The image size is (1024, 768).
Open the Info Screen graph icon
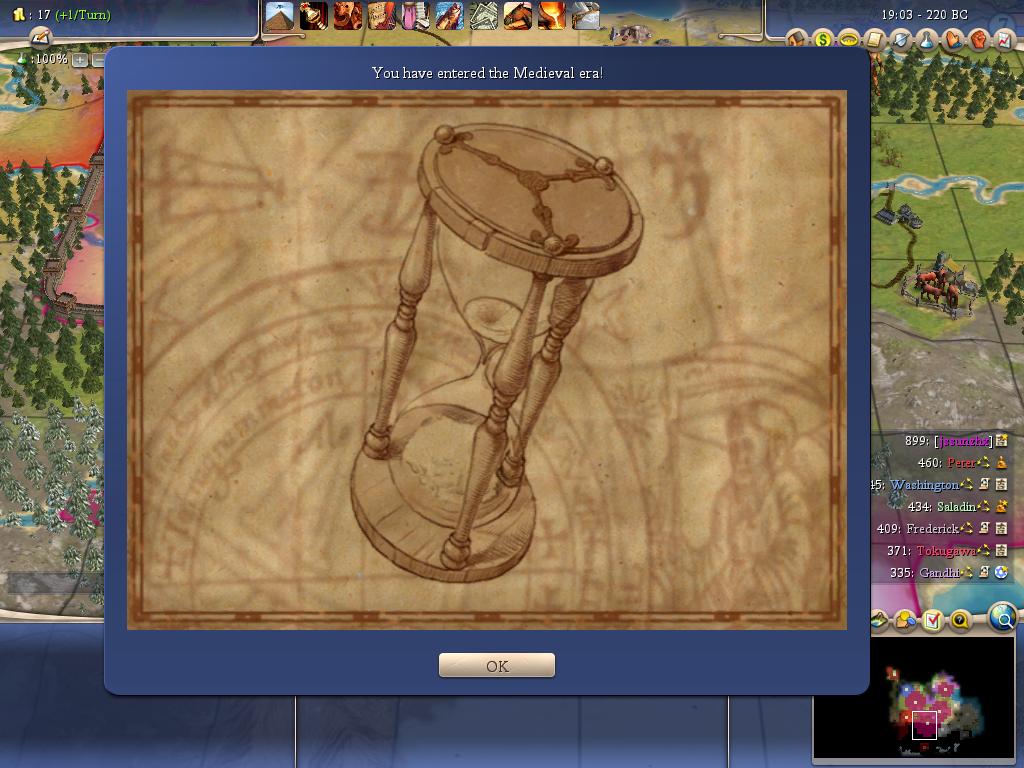(x=1004, y=40)
